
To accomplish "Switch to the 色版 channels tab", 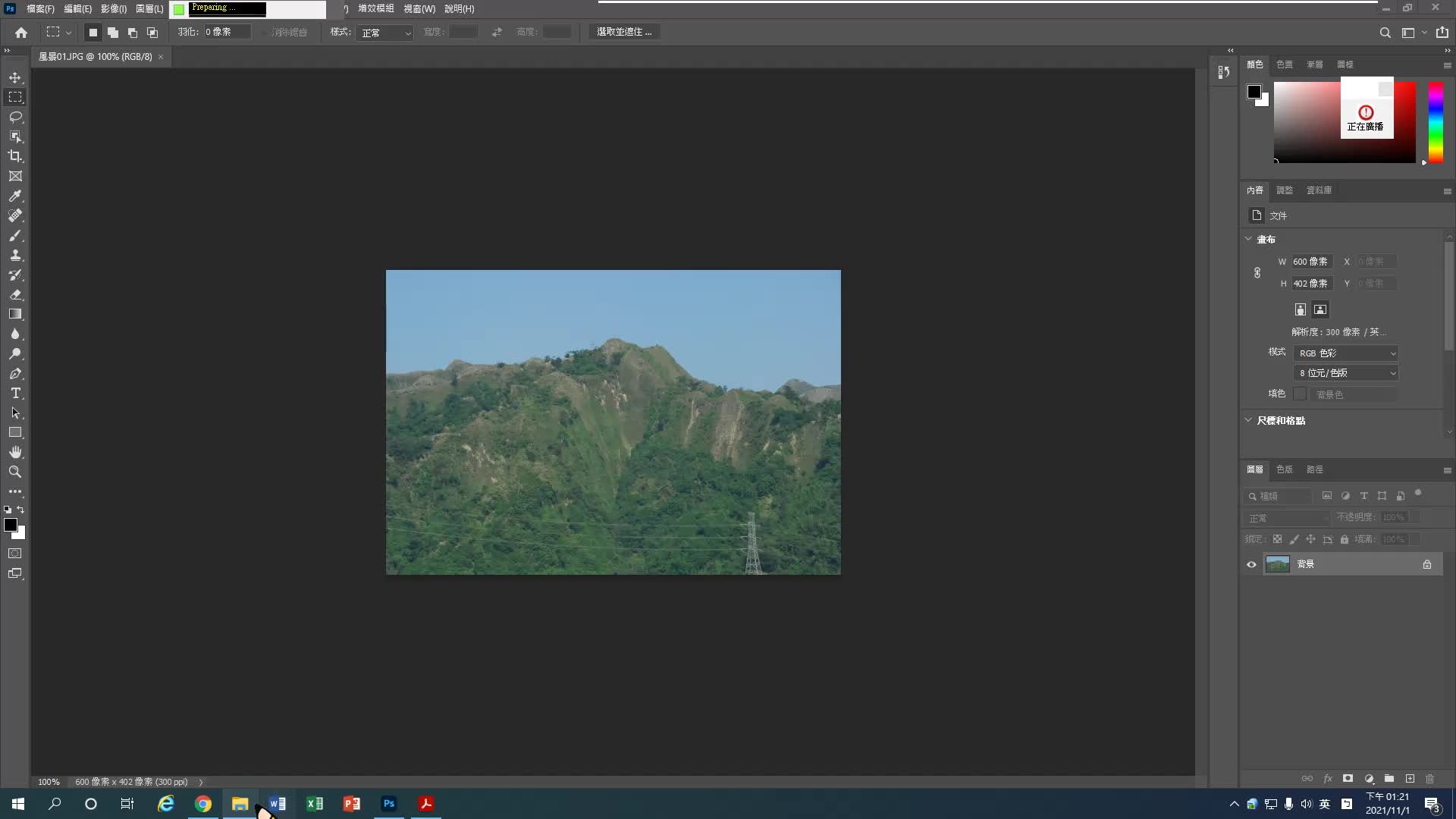I will 1284,469.
